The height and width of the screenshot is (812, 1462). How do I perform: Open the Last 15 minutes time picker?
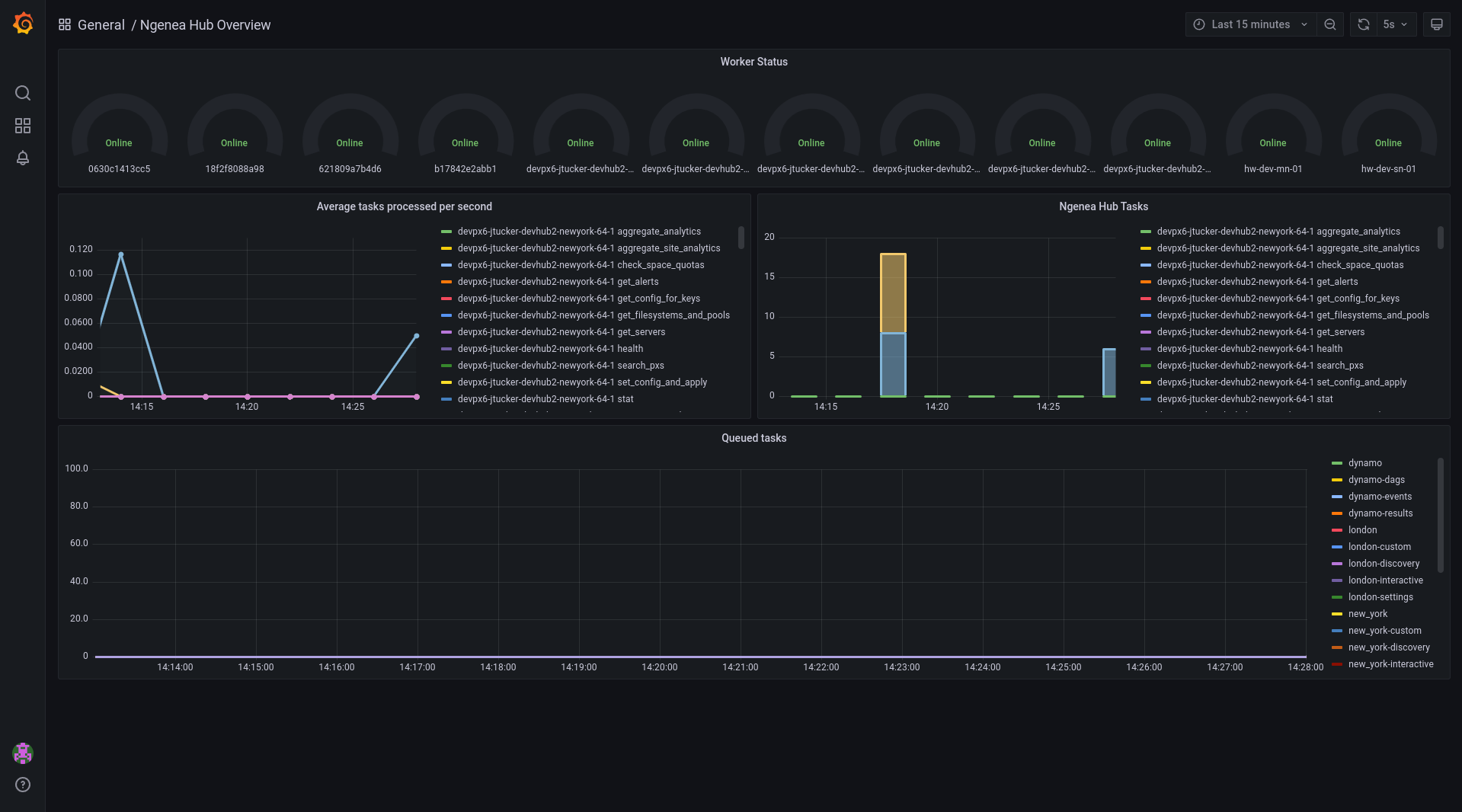click(1249, 24)
